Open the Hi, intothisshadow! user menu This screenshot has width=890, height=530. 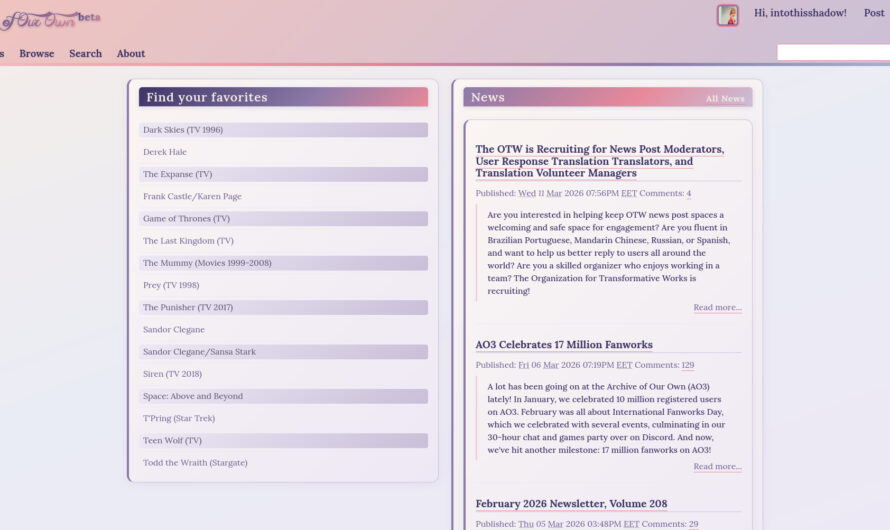point(800,13)
